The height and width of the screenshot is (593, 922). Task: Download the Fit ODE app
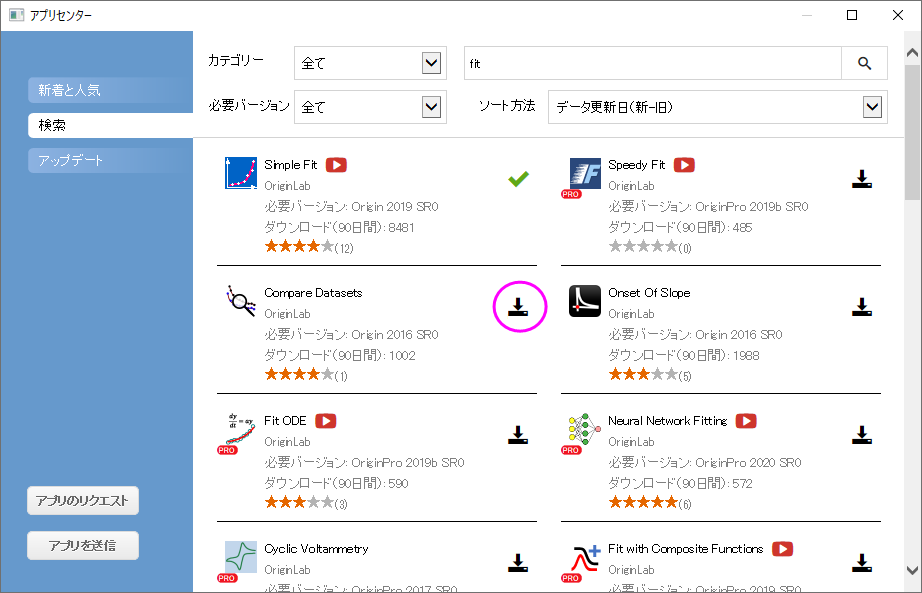518,435
